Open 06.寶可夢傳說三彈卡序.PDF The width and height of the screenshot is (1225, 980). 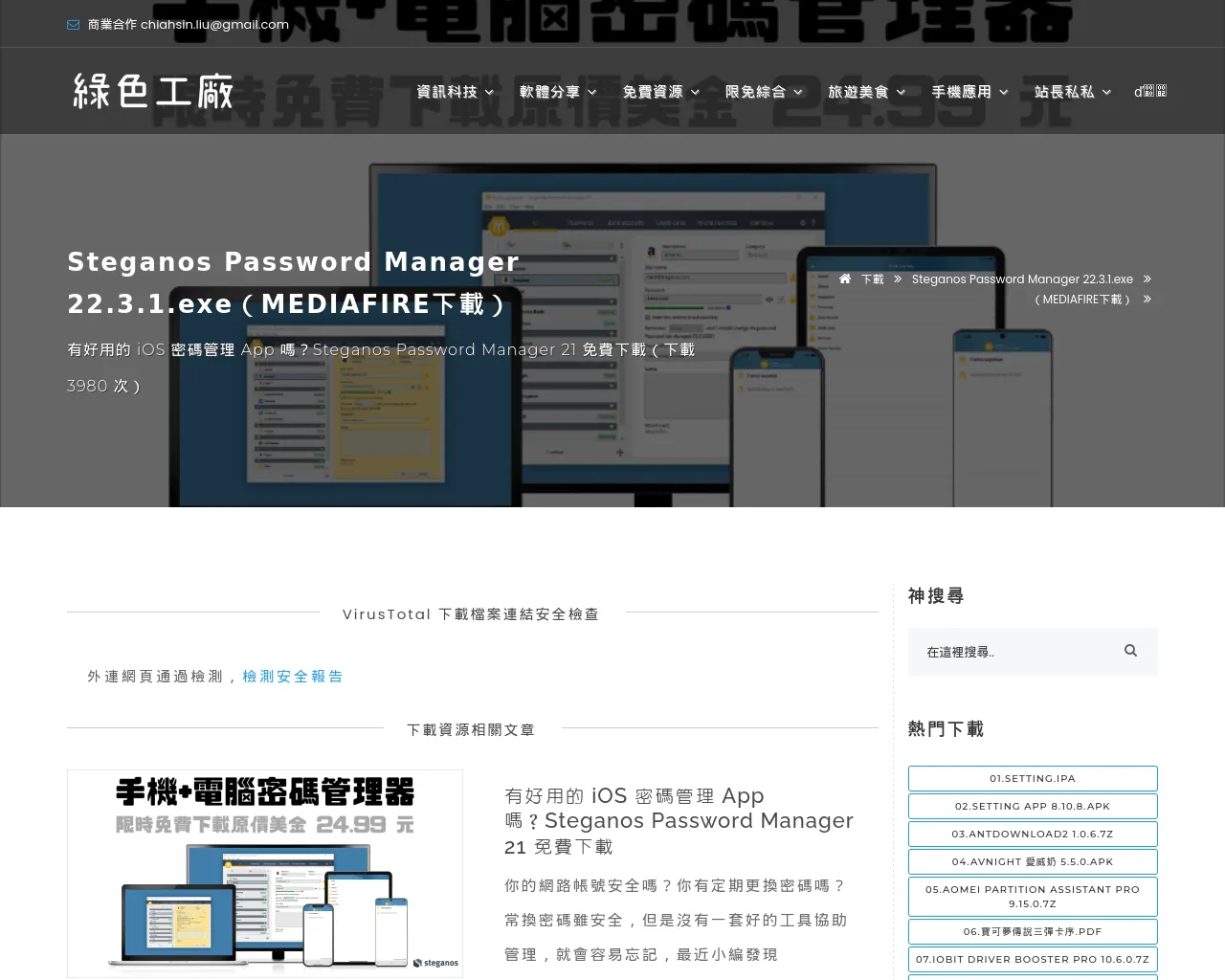pyautogui.click(x=1033, y=932)
